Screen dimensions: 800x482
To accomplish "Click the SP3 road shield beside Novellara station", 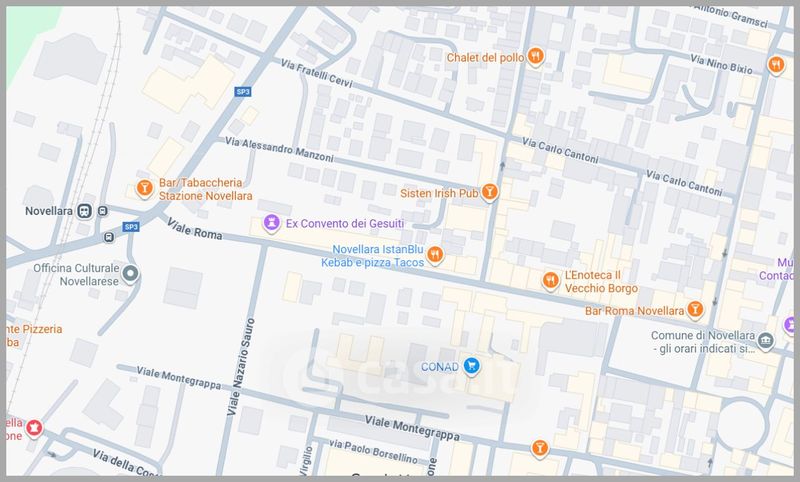I will [130, 227].
